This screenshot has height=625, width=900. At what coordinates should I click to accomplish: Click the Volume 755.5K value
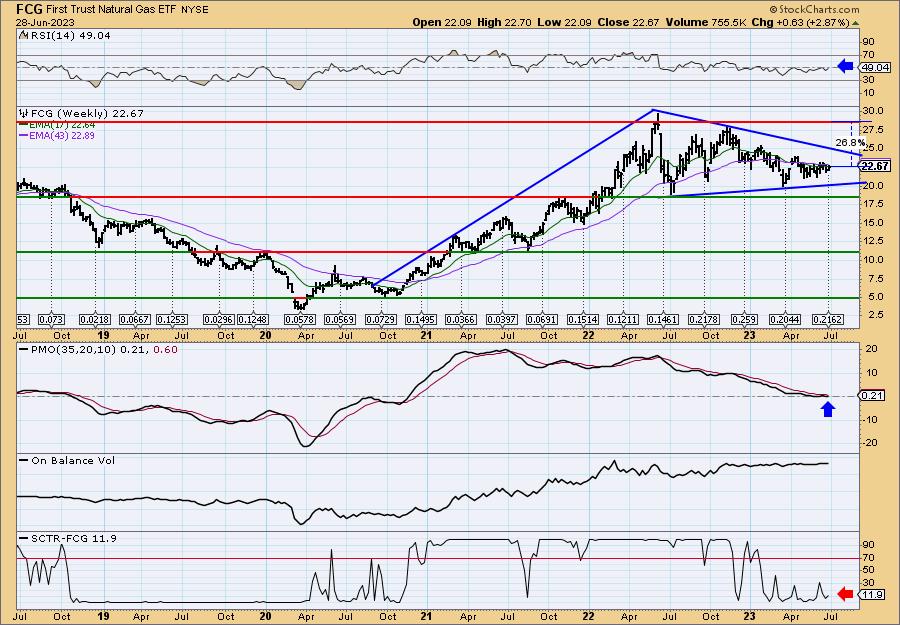click(706, 22)
